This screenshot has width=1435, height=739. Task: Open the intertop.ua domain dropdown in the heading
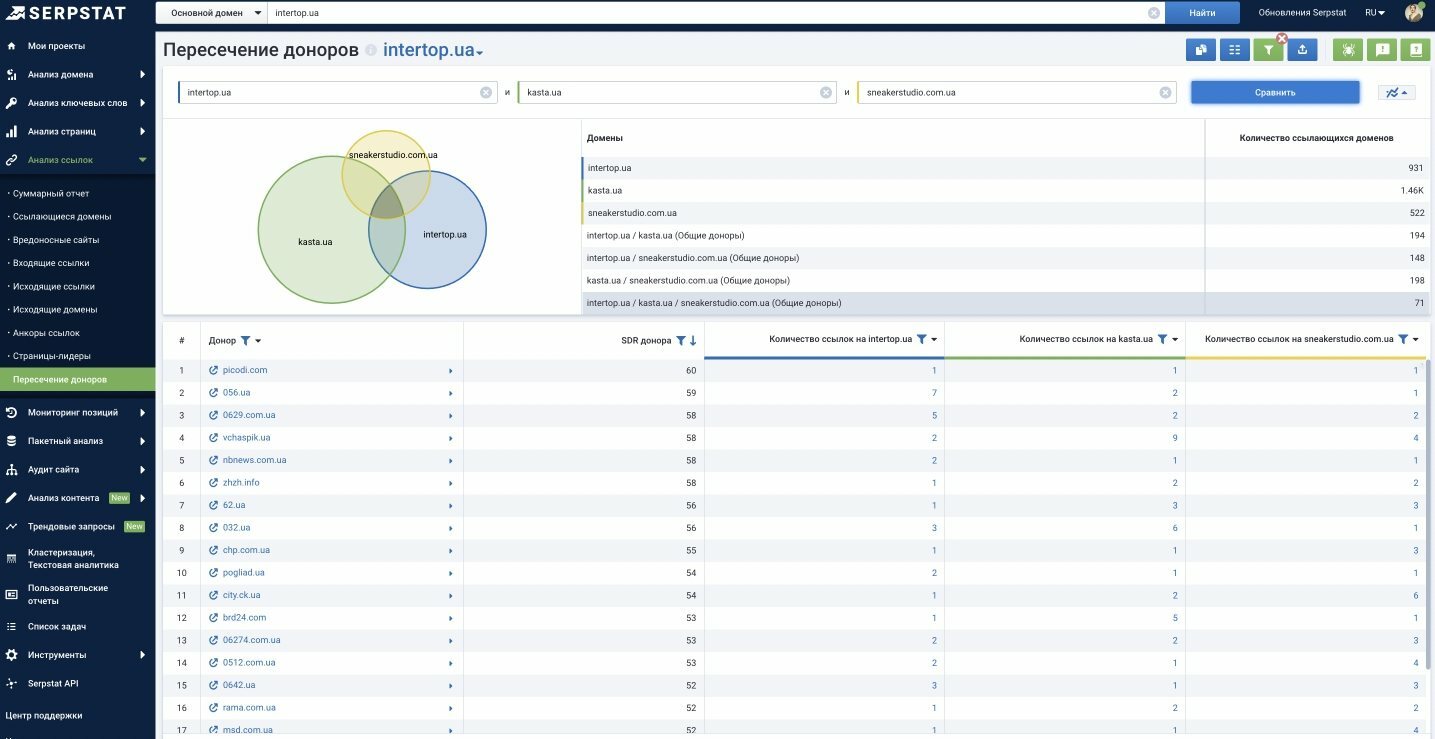coord(433,51)
